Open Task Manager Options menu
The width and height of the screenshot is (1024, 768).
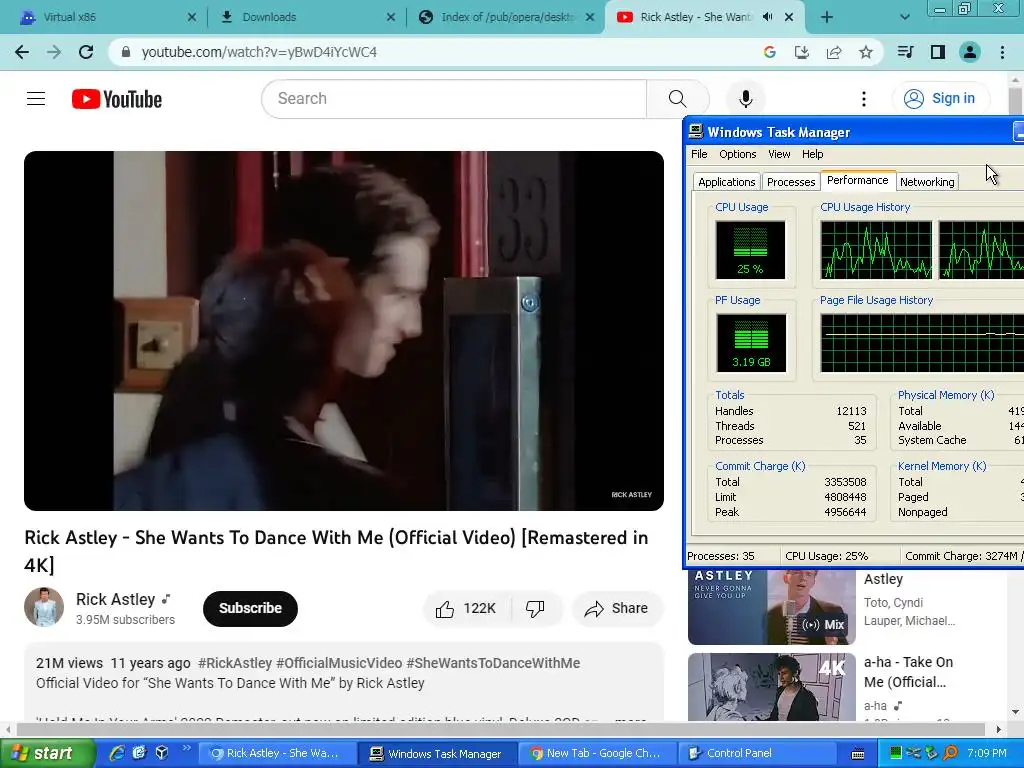(x=737, y=154)
